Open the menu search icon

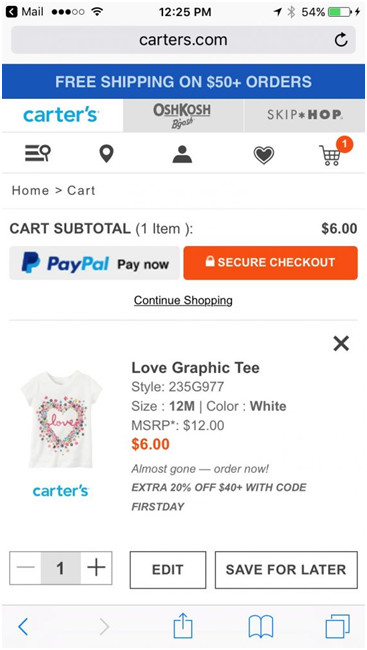[38, 154]
